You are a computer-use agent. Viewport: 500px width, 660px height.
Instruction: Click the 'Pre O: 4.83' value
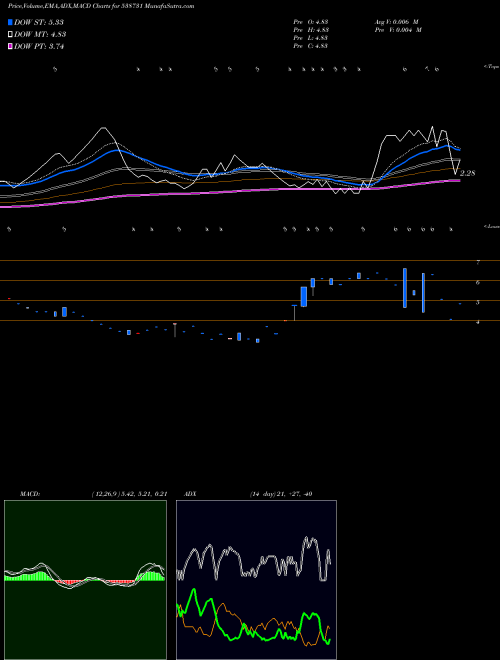[x=311, y=22]
